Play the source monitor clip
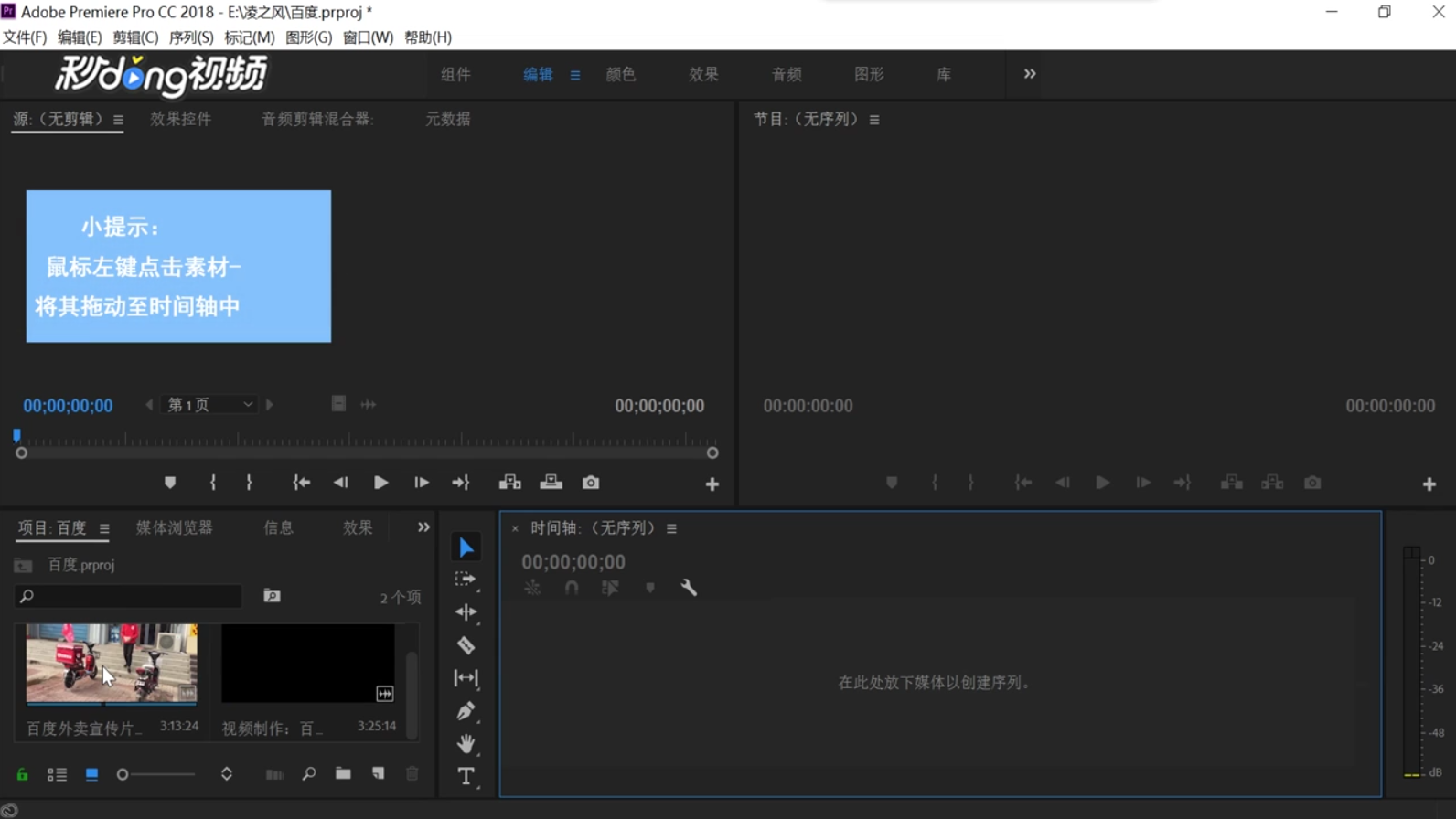This screenshot has width=1456, height=819. click(x=380, y=483)
